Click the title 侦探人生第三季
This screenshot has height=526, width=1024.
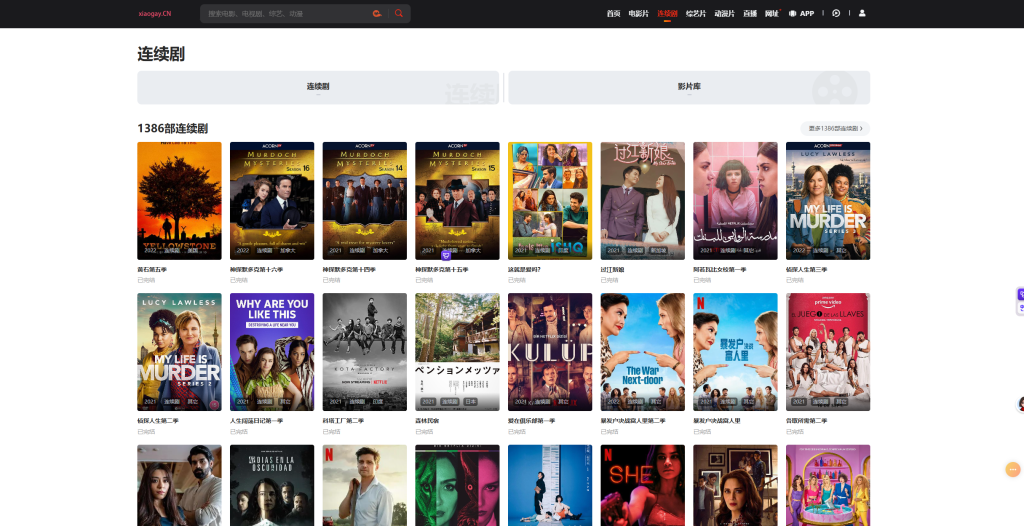pos(807,270)
